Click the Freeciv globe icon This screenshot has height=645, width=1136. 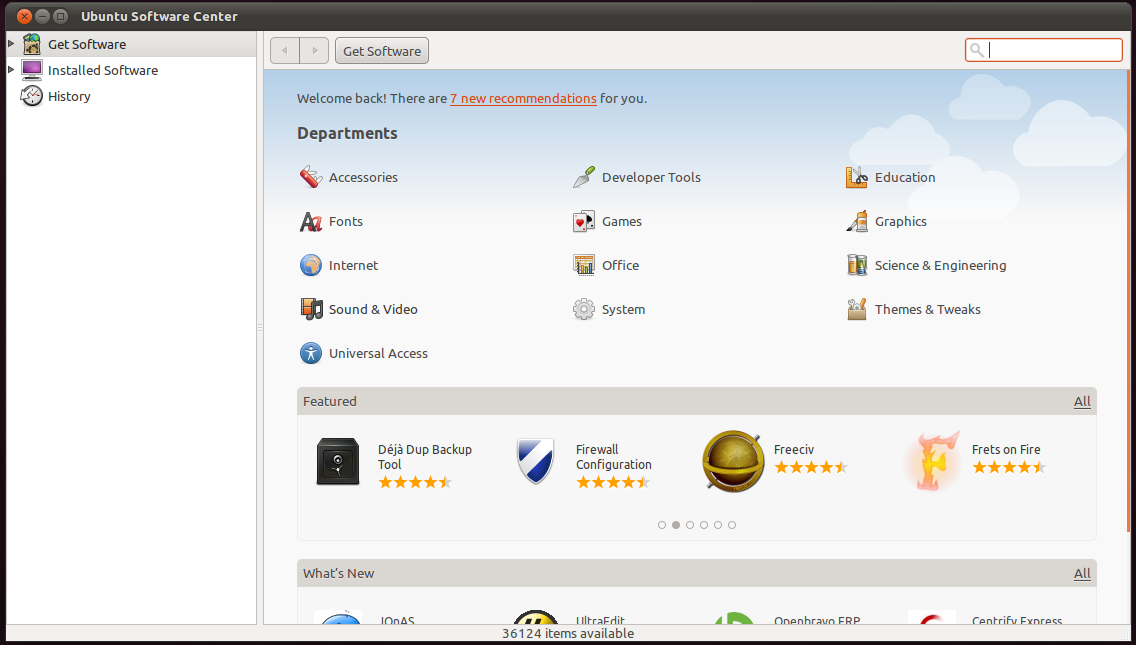point(733,462)
